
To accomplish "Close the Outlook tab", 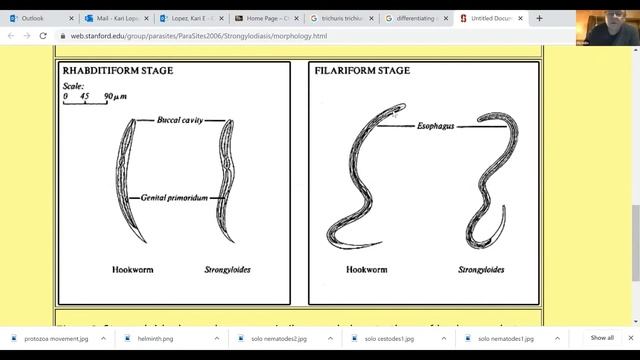I will click(71, 18).
